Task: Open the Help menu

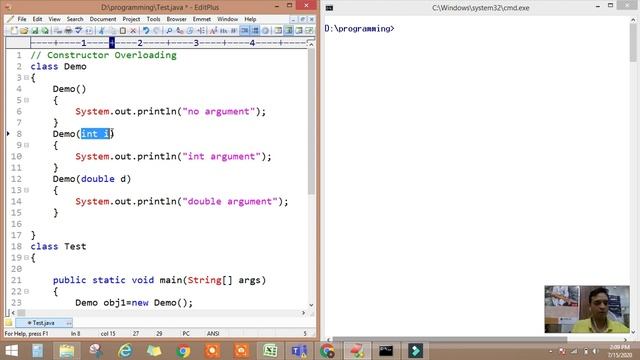Action: point(250,19)
